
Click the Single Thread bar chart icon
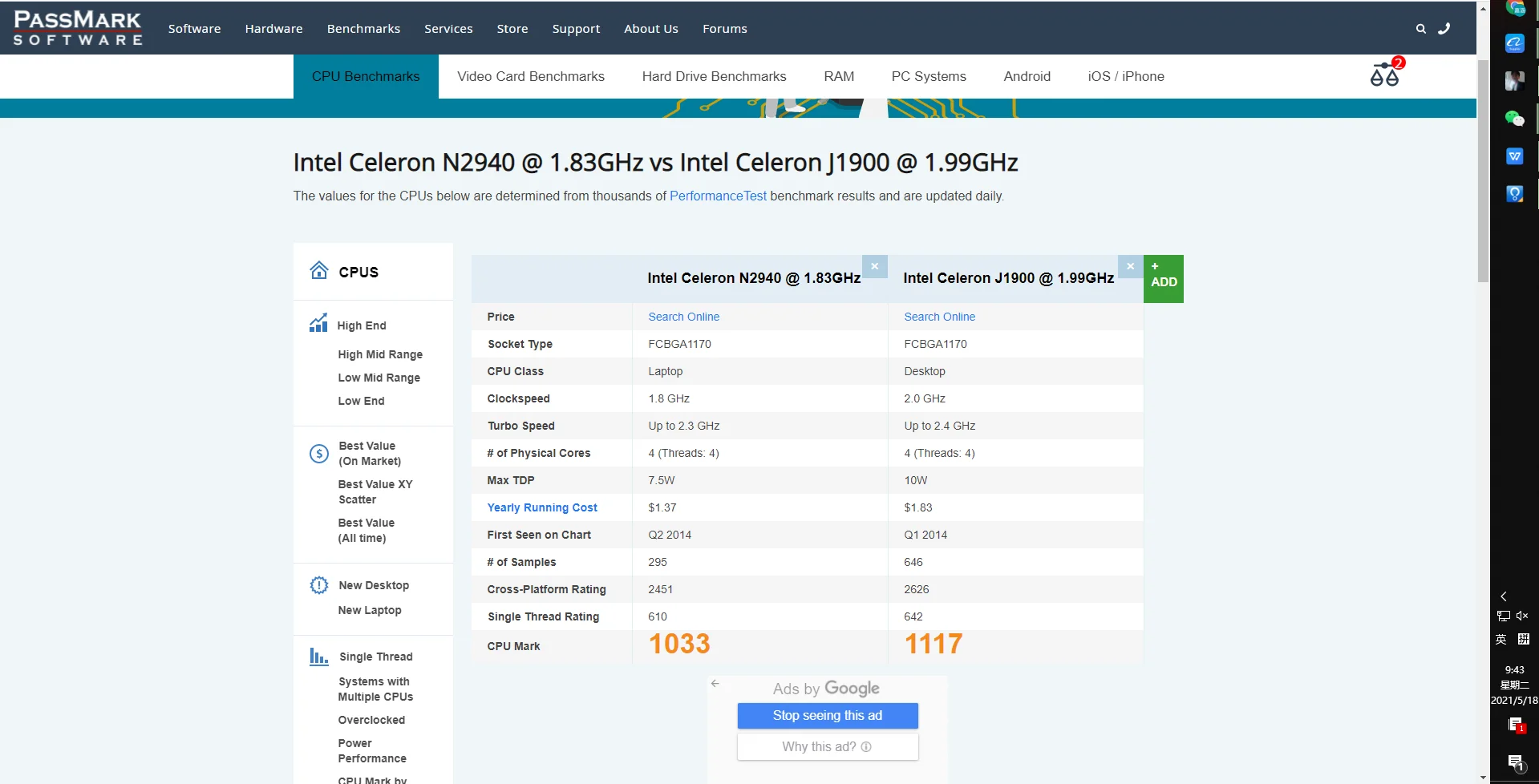pyautogui.click(x=319, y=657)
